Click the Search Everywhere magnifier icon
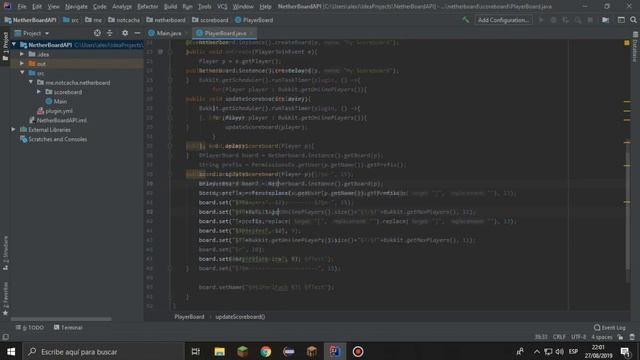The height and width of the screenshot is (360, 640). pyautogui.click(x=633, y=20)
